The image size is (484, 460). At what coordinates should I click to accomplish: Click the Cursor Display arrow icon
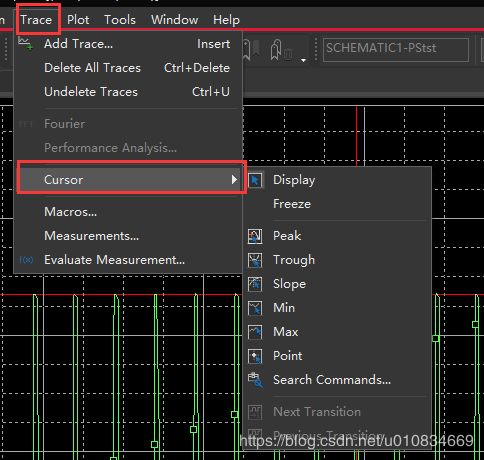255,180
